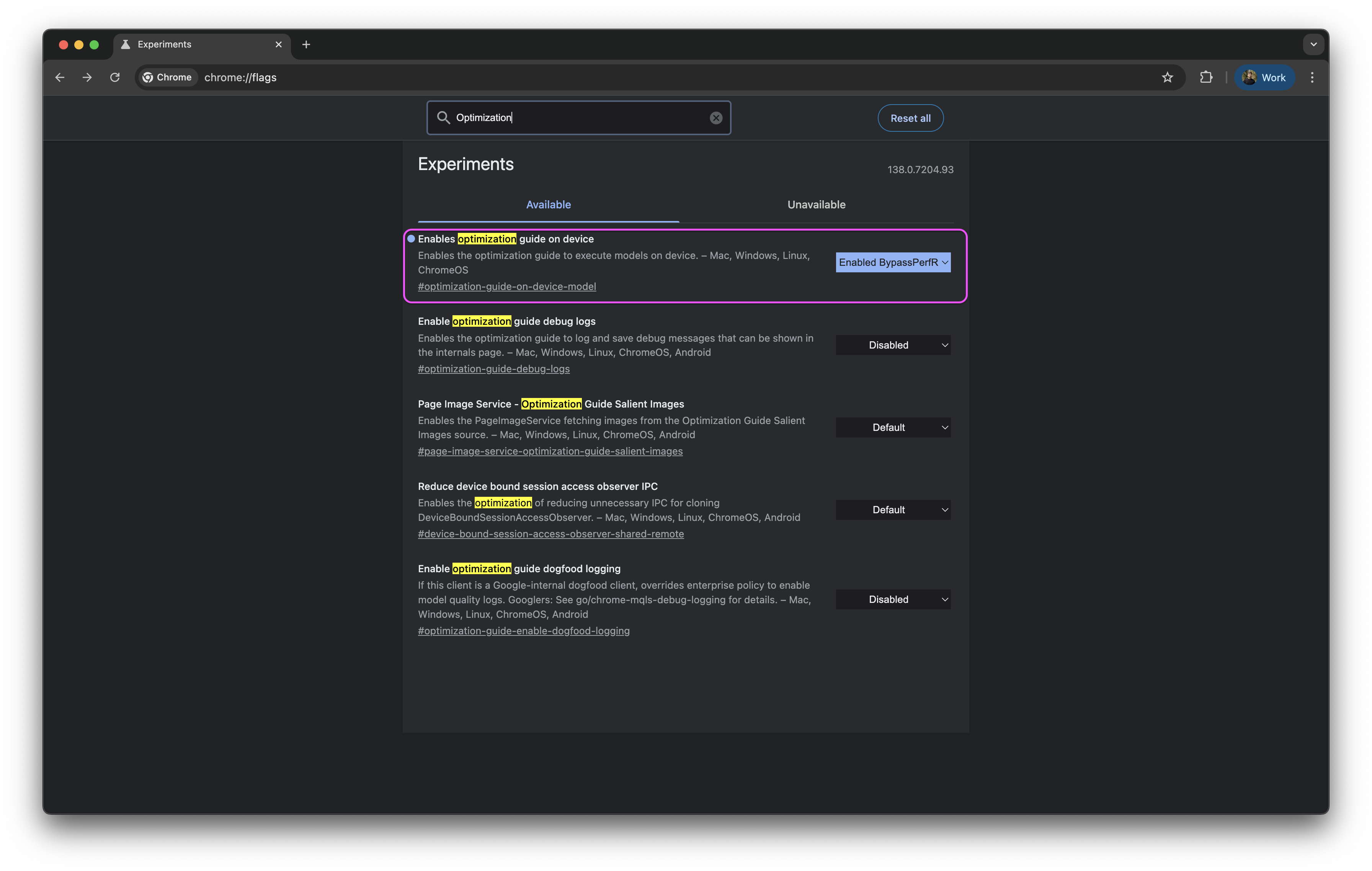Screen dimensions: 1372x871
Task: Click the flask icon on Experiments tab
Action: [x=125, y=44]
